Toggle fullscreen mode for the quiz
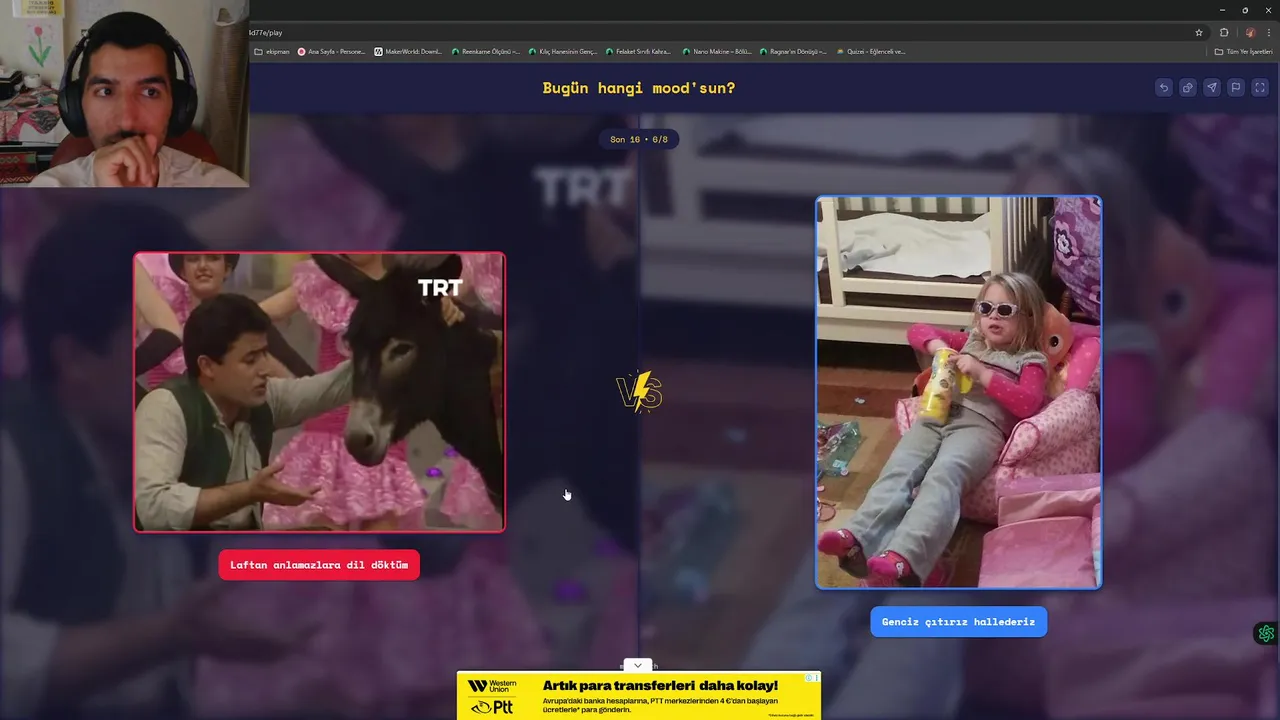Screen dimensions: 1280x720 1260,88
